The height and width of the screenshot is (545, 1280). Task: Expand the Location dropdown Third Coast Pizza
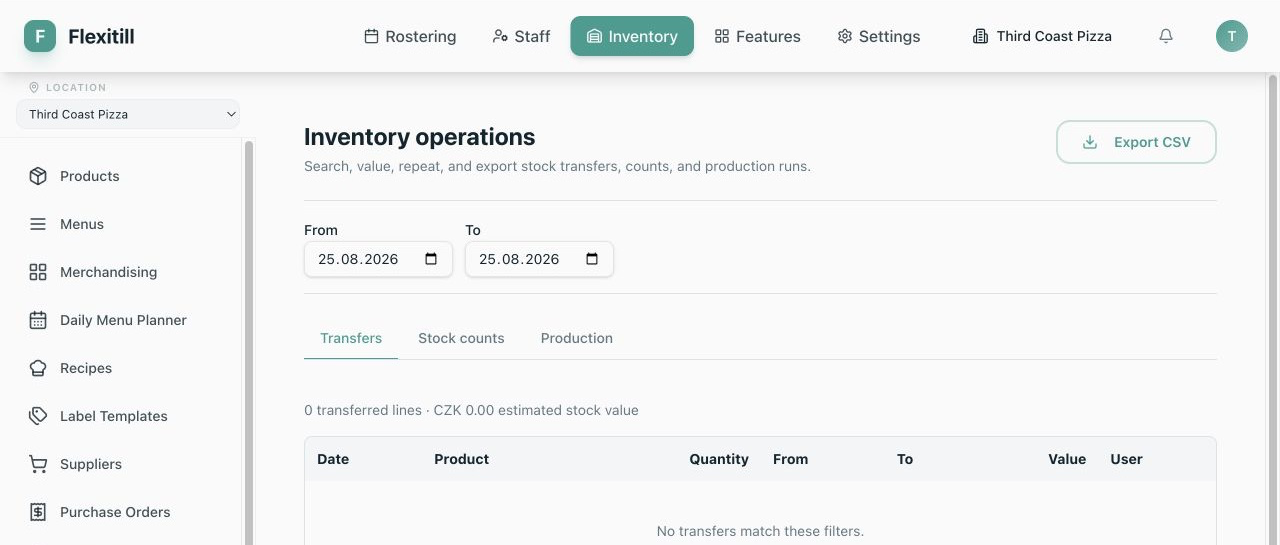pyautogui.click(x=128, y=114)
